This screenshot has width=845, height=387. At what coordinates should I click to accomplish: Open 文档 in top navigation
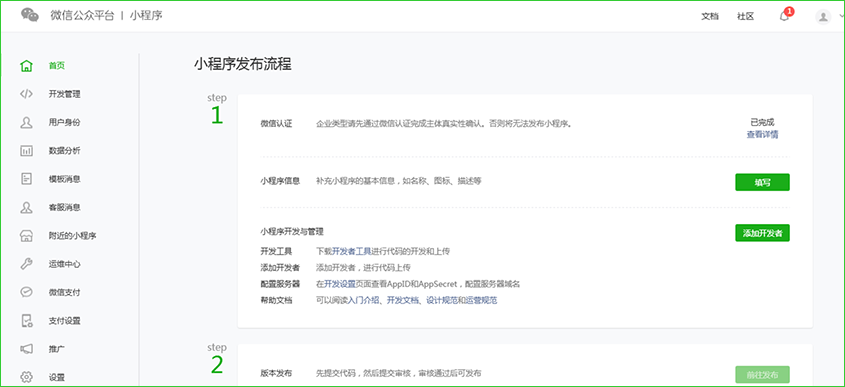(710, 17)
